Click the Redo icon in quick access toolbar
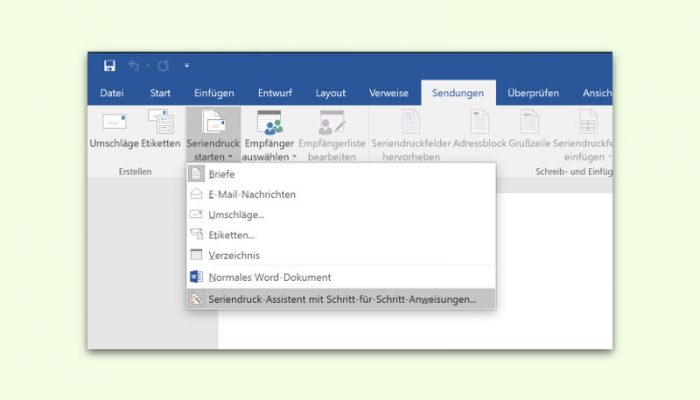 coord(163,66)
